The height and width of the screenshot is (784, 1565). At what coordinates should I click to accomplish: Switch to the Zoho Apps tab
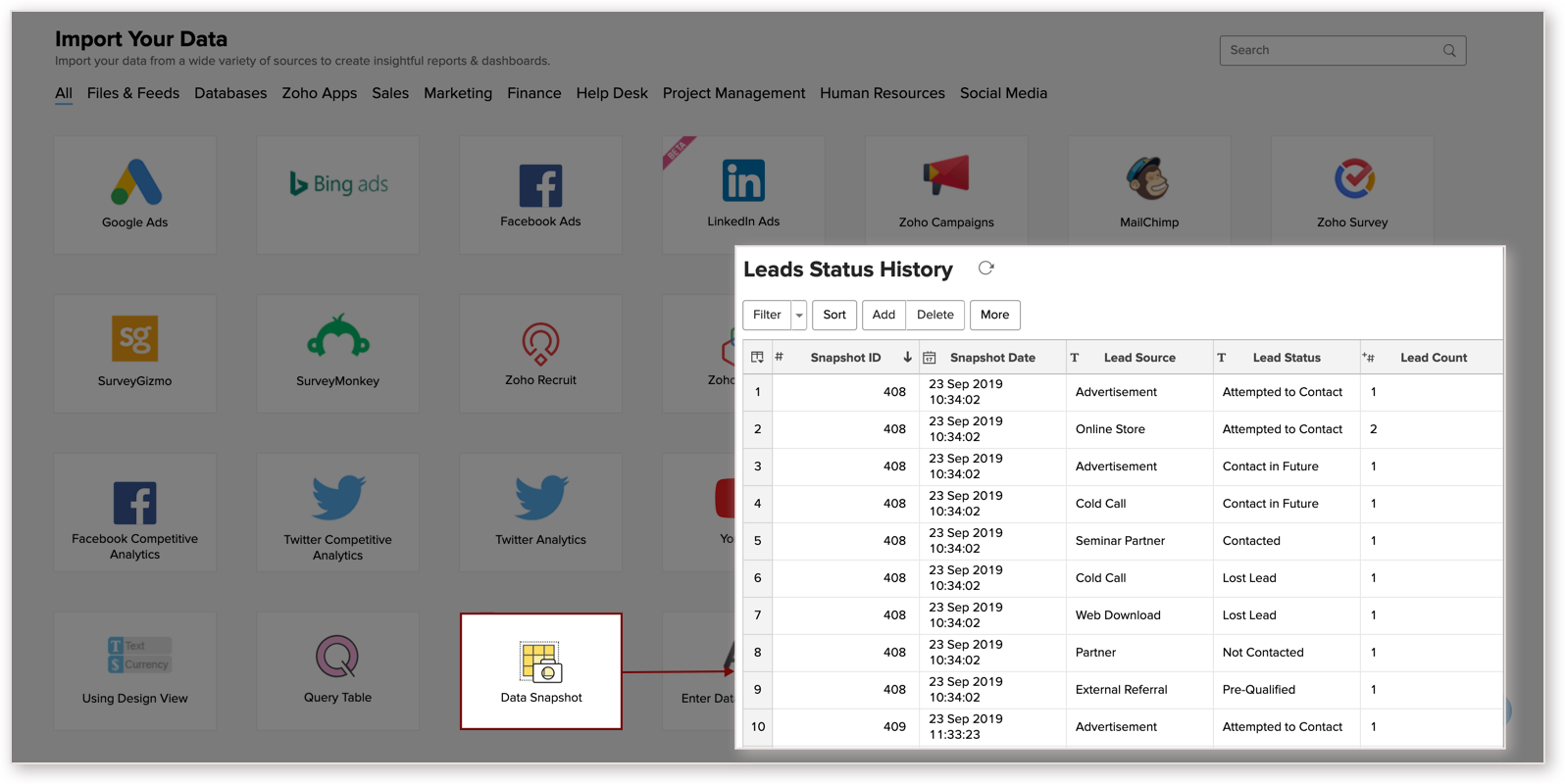(x=320, y=93)
